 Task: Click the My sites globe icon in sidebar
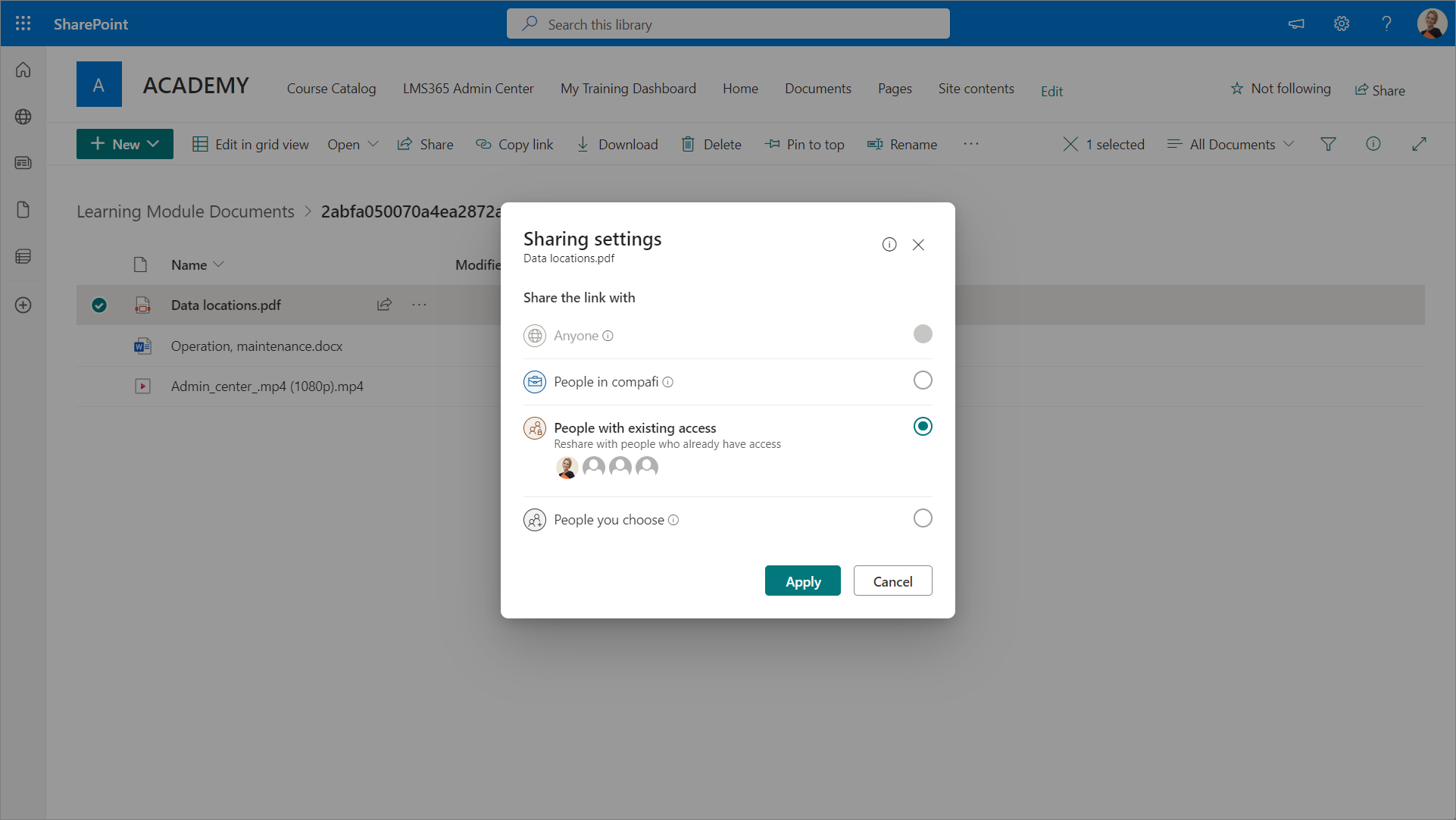tap(23, 117)
